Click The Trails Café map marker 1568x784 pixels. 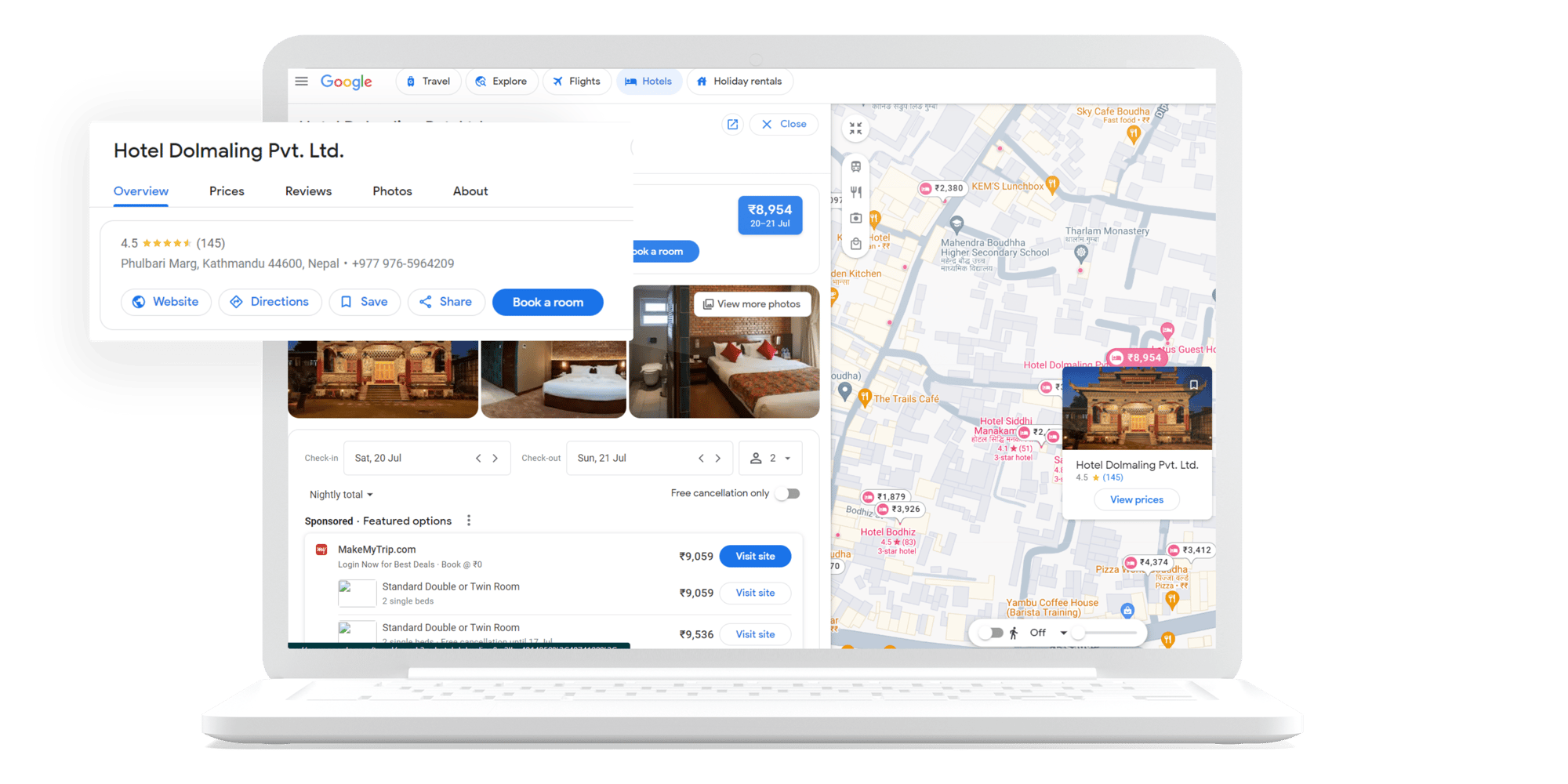(x=865, y=397)
